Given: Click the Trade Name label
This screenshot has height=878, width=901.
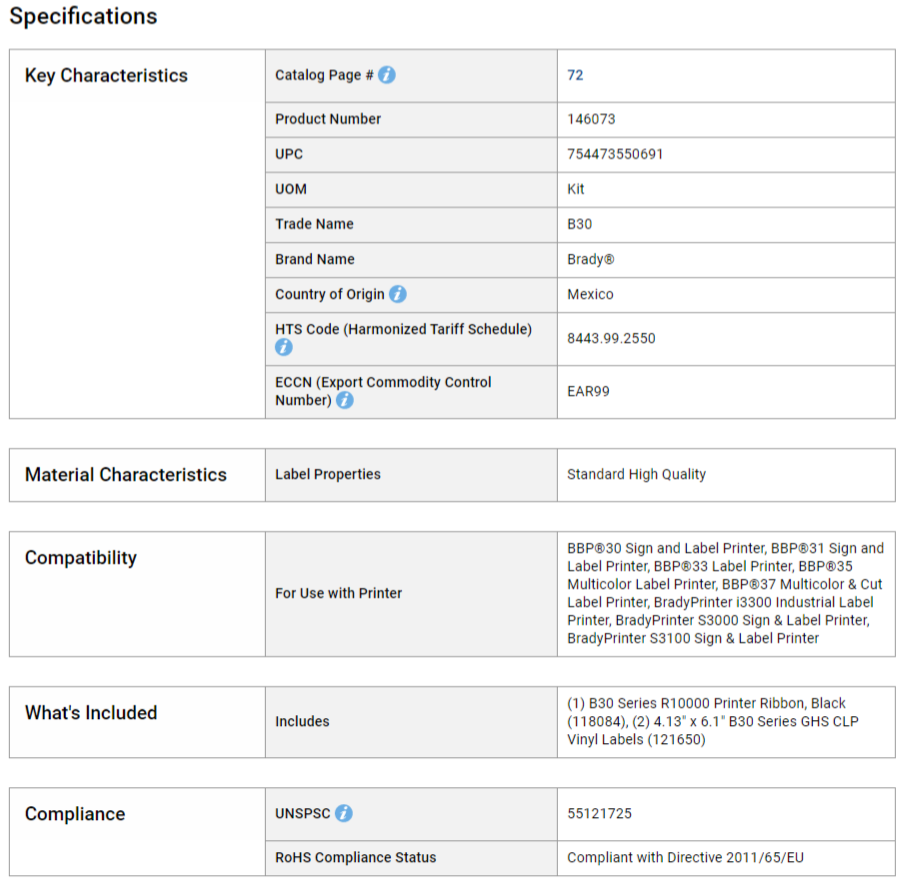Looking at the screenshot, I should coord(314,224).
